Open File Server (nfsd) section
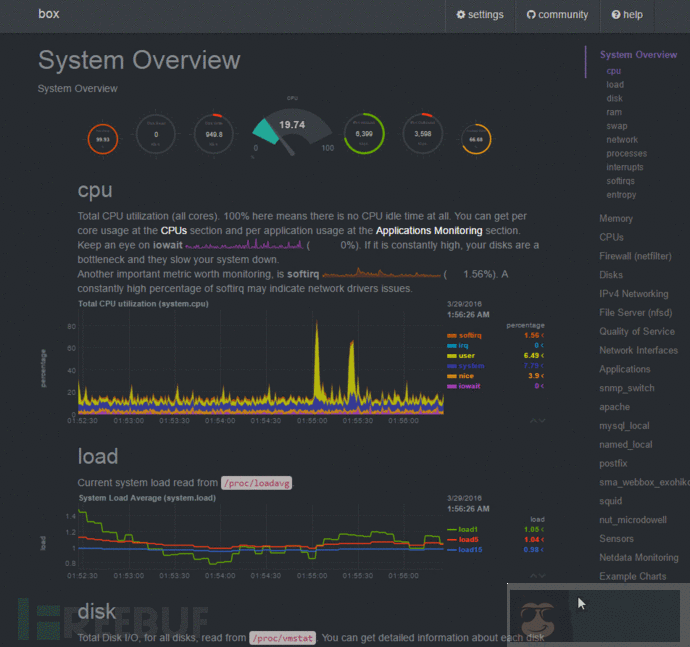The image size is (690, 647). click(x=635, y=313)
